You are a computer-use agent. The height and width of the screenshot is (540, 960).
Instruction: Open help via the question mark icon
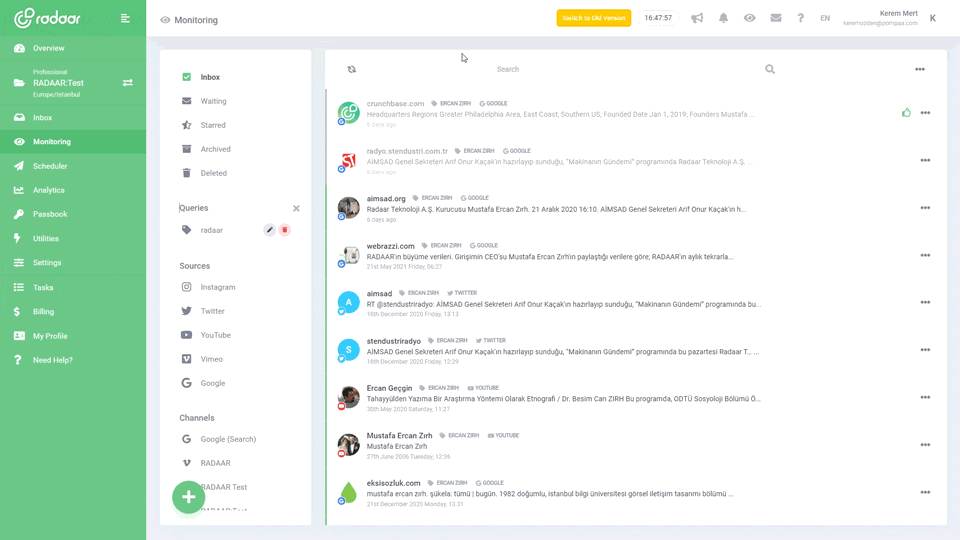pyautogui.click(x=800, y=18)
